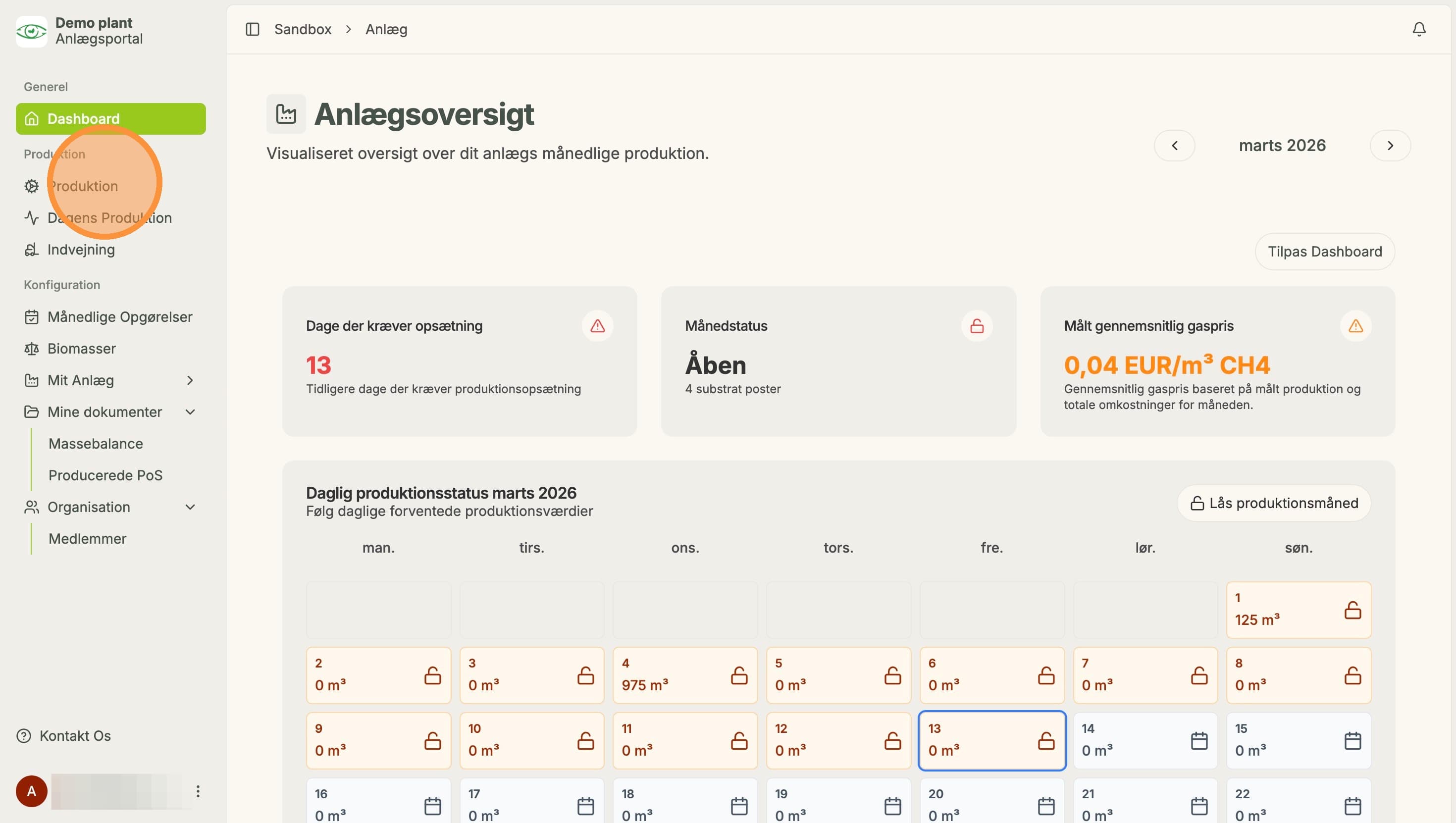The height and width of the screenshot is (823, 1456).
Task: Click the Demo plant eye logo
Action: point(32,31)
